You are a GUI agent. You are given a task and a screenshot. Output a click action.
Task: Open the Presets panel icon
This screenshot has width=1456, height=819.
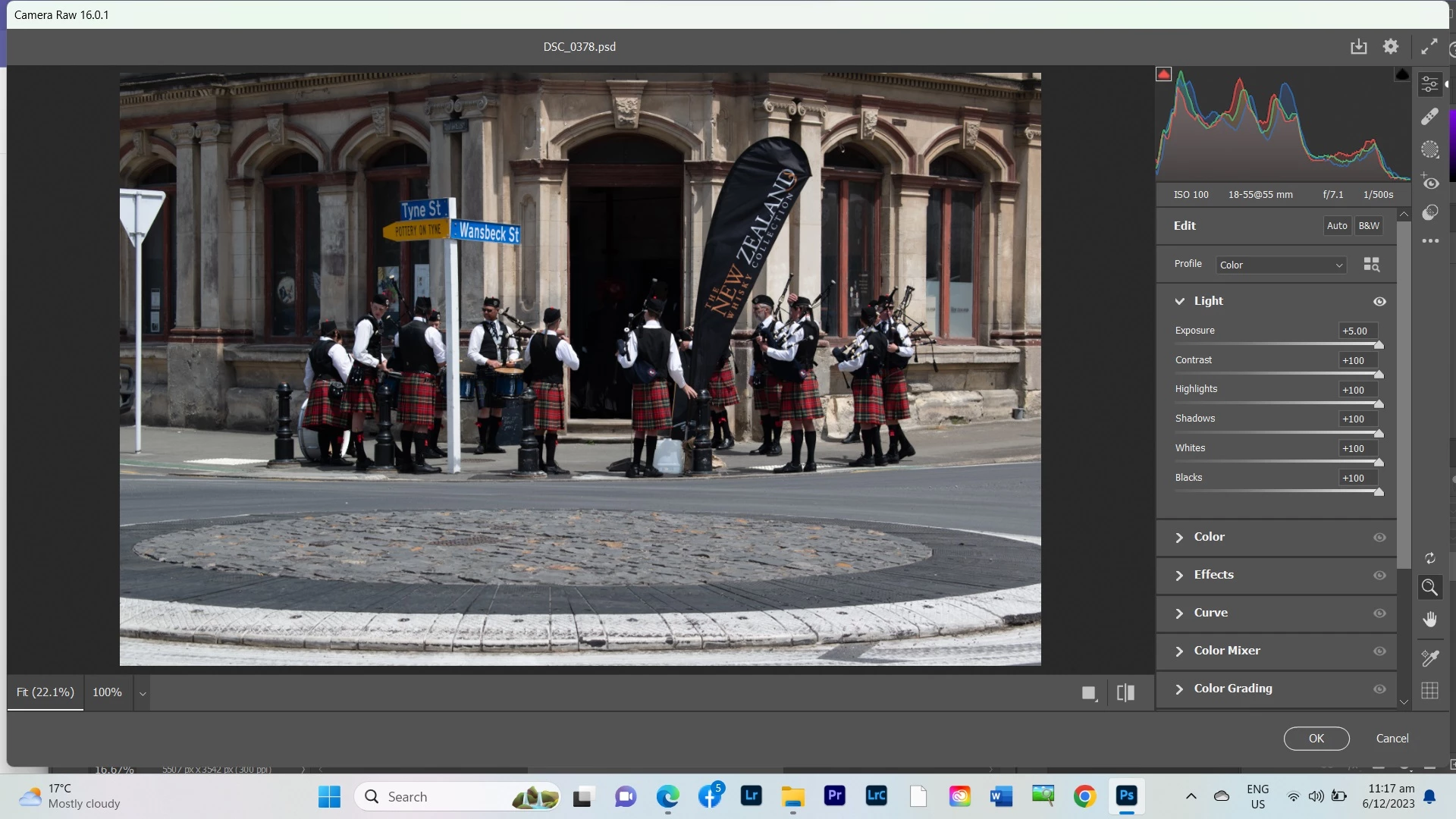1429,213
